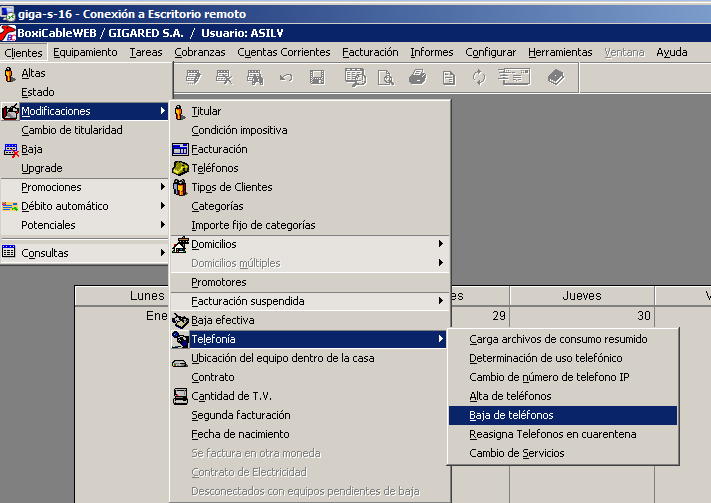Open the Débito automático submenu
711x503 pixels.
point(163,206)
